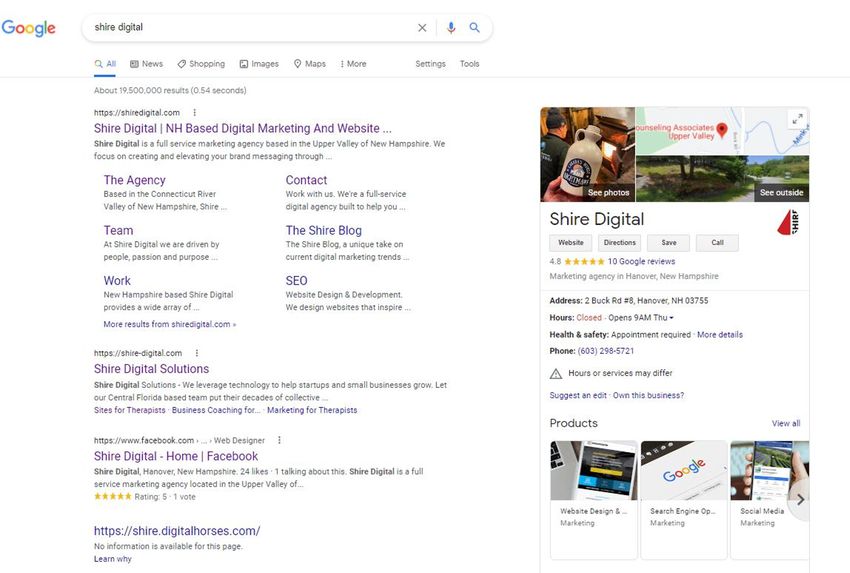
Task: Click Suggest an edit
Action: (578, 396)
